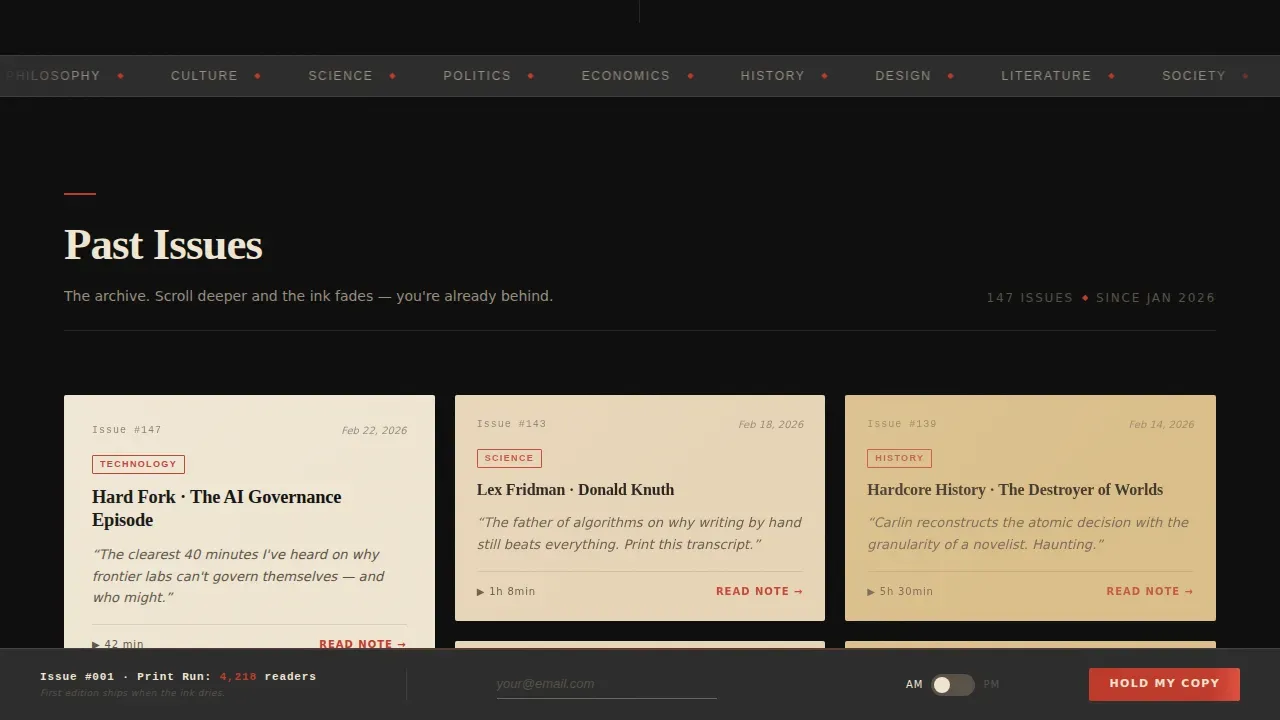Click the 'Feb 14, 2026' date

[1161, 425]
